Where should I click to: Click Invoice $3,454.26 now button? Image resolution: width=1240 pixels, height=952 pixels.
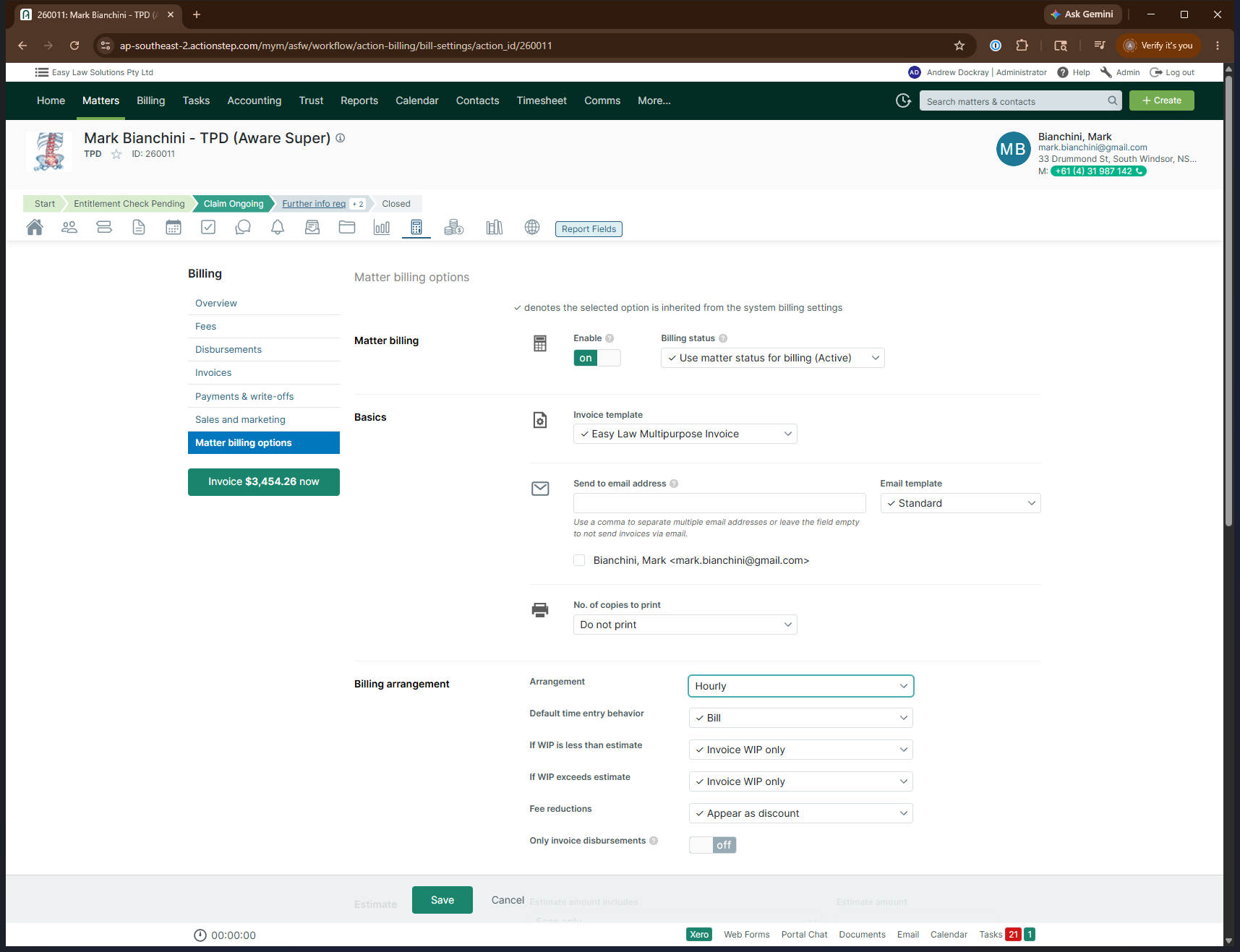[264, 482]
